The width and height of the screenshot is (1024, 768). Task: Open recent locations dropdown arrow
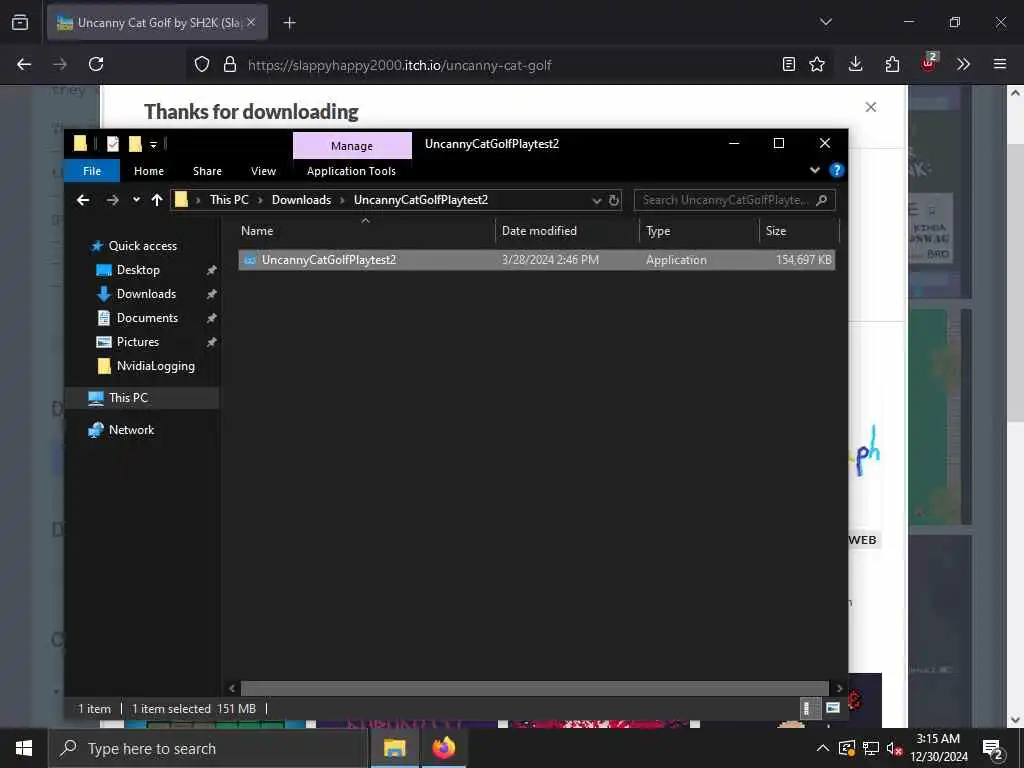coord(136,200)
